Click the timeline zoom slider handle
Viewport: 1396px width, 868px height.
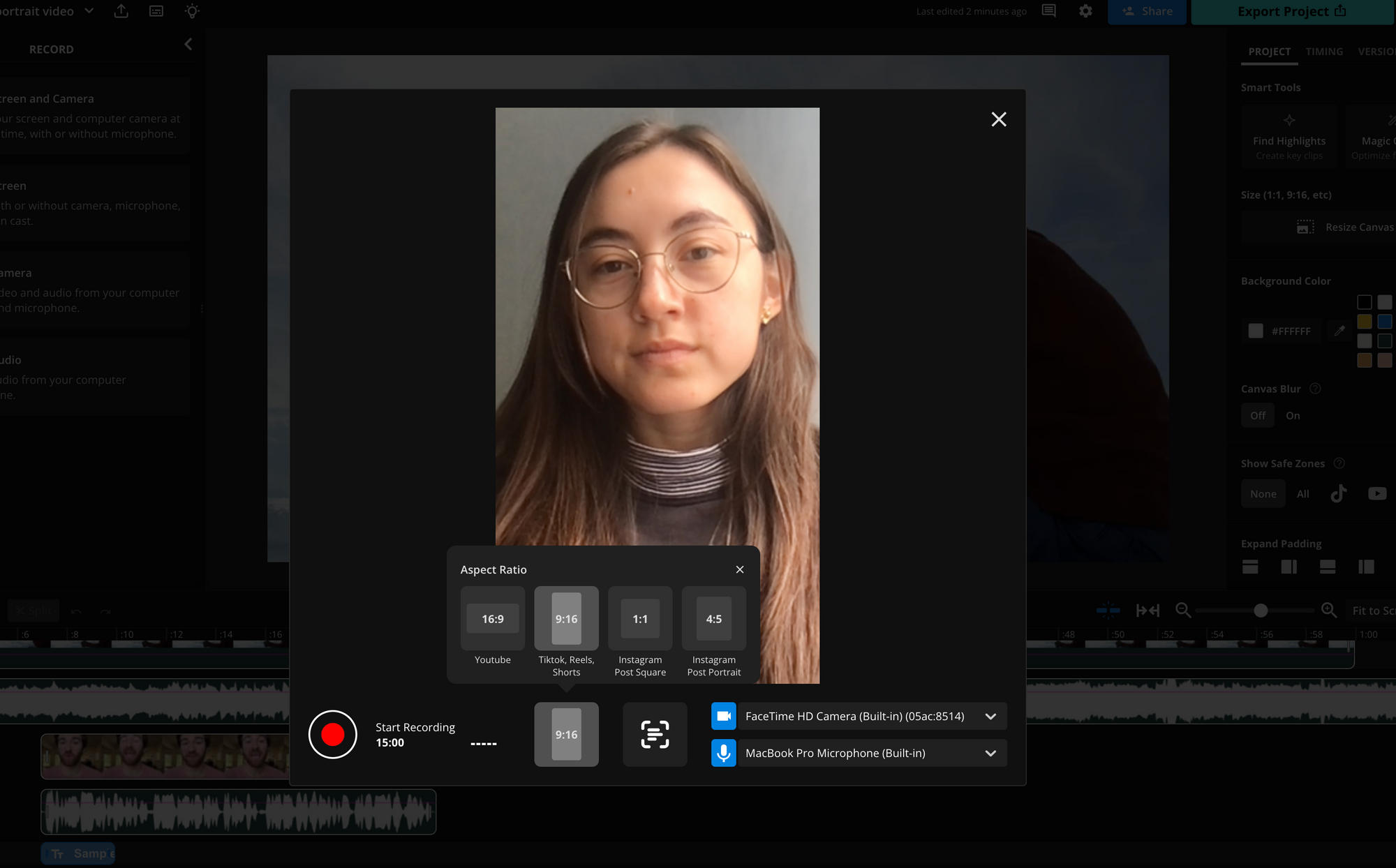(x=1261, y=611)
